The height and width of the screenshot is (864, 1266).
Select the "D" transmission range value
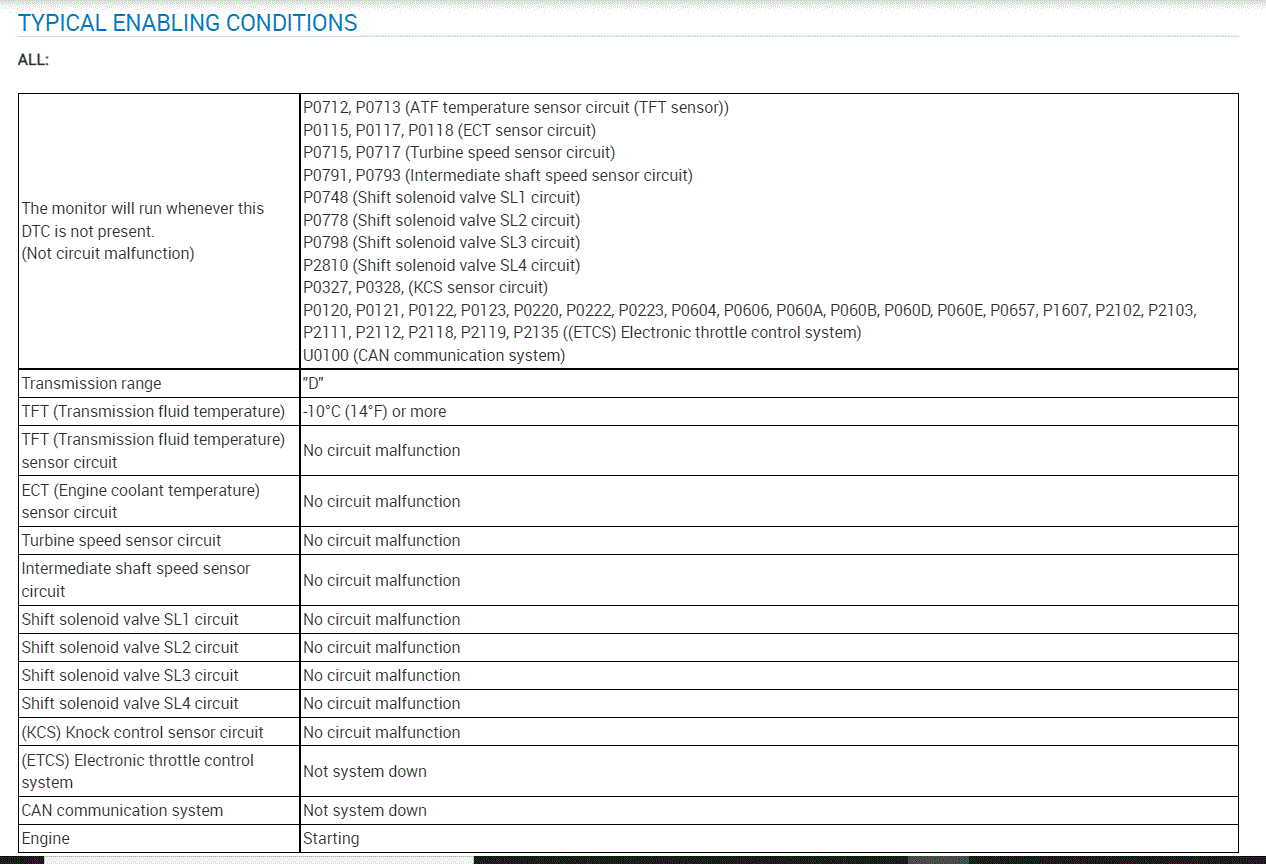pos(313,383)
